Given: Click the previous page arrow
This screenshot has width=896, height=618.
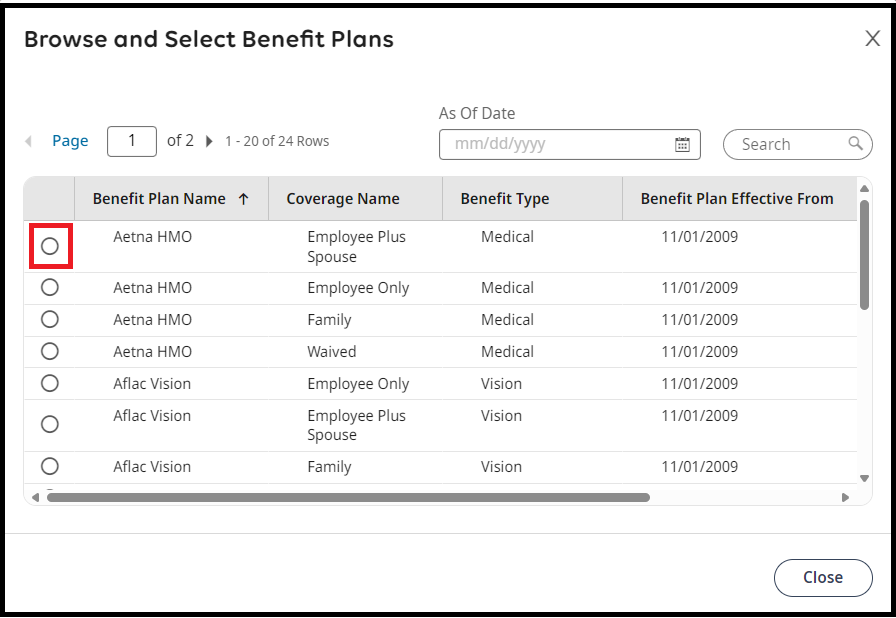Looking at the screenshot, I should pyautogui.click(x=29, y=141).
